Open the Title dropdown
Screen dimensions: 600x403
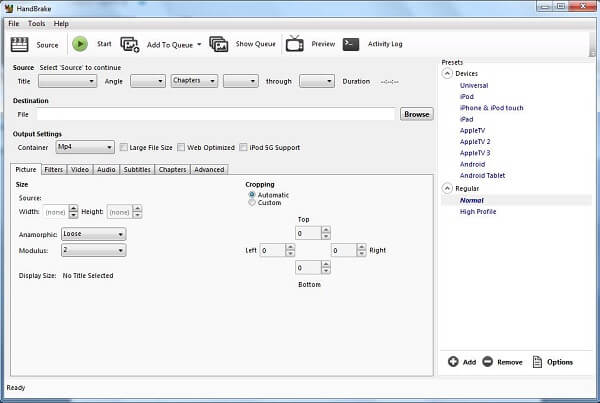(x=67, y=81)
